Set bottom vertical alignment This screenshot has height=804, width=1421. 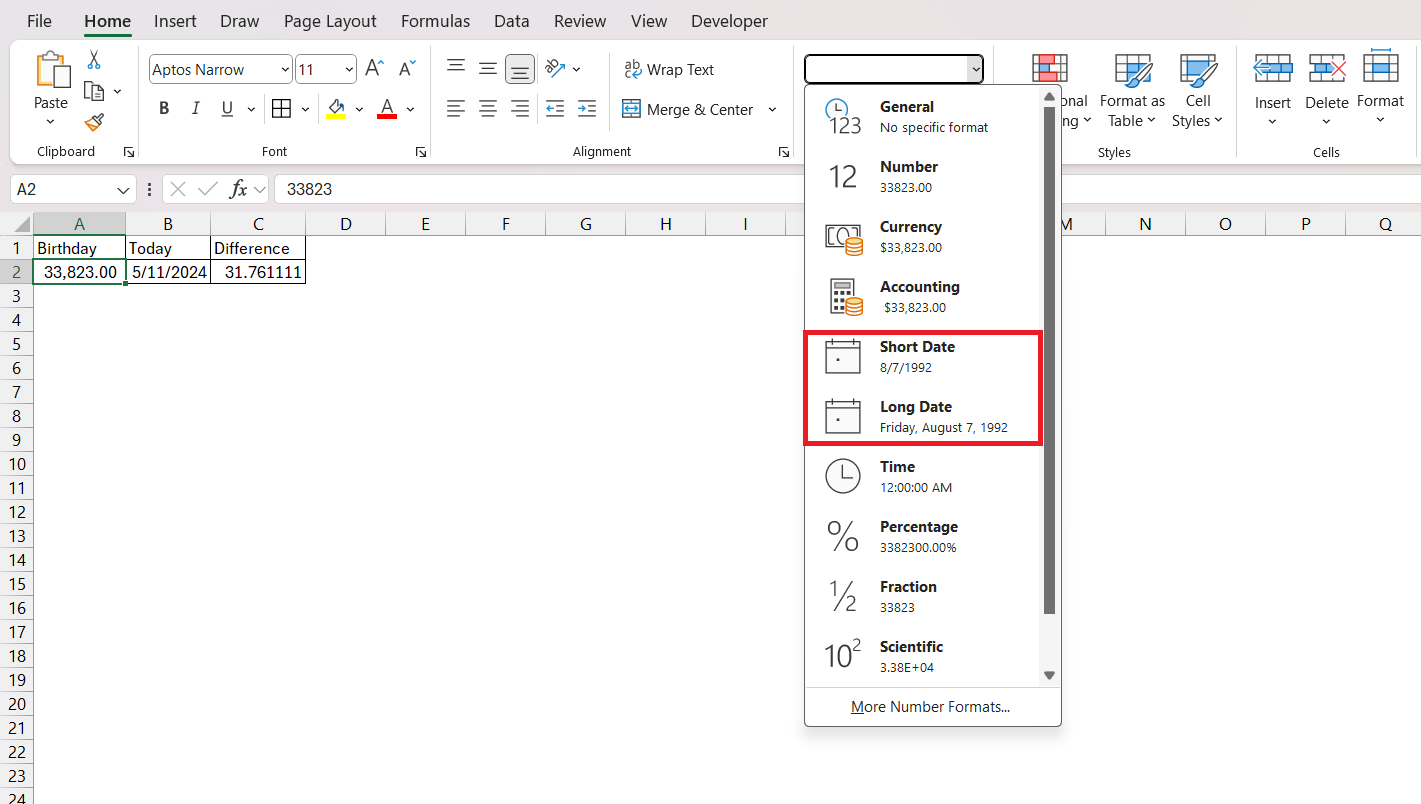(520, 69)
